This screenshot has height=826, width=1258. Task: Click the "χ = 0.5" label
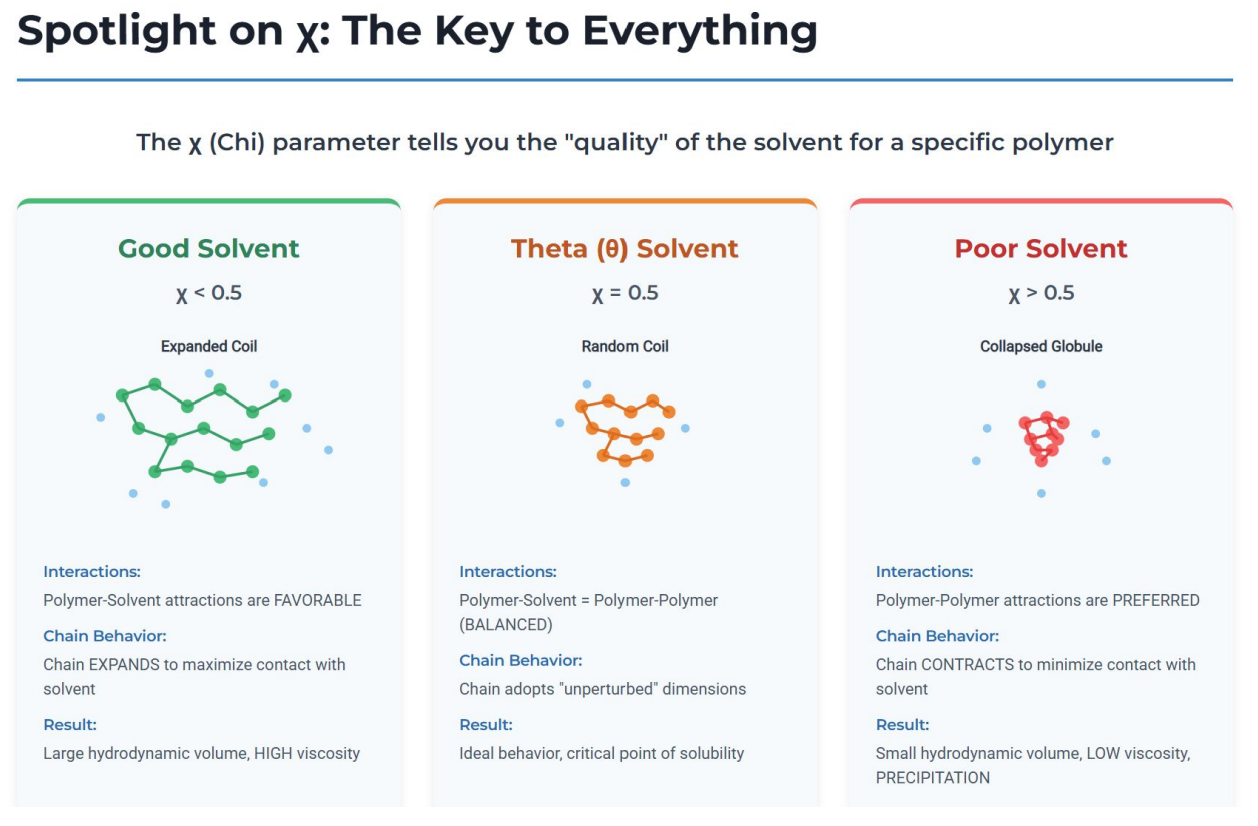pyautogui.click(x=624, y=294)
